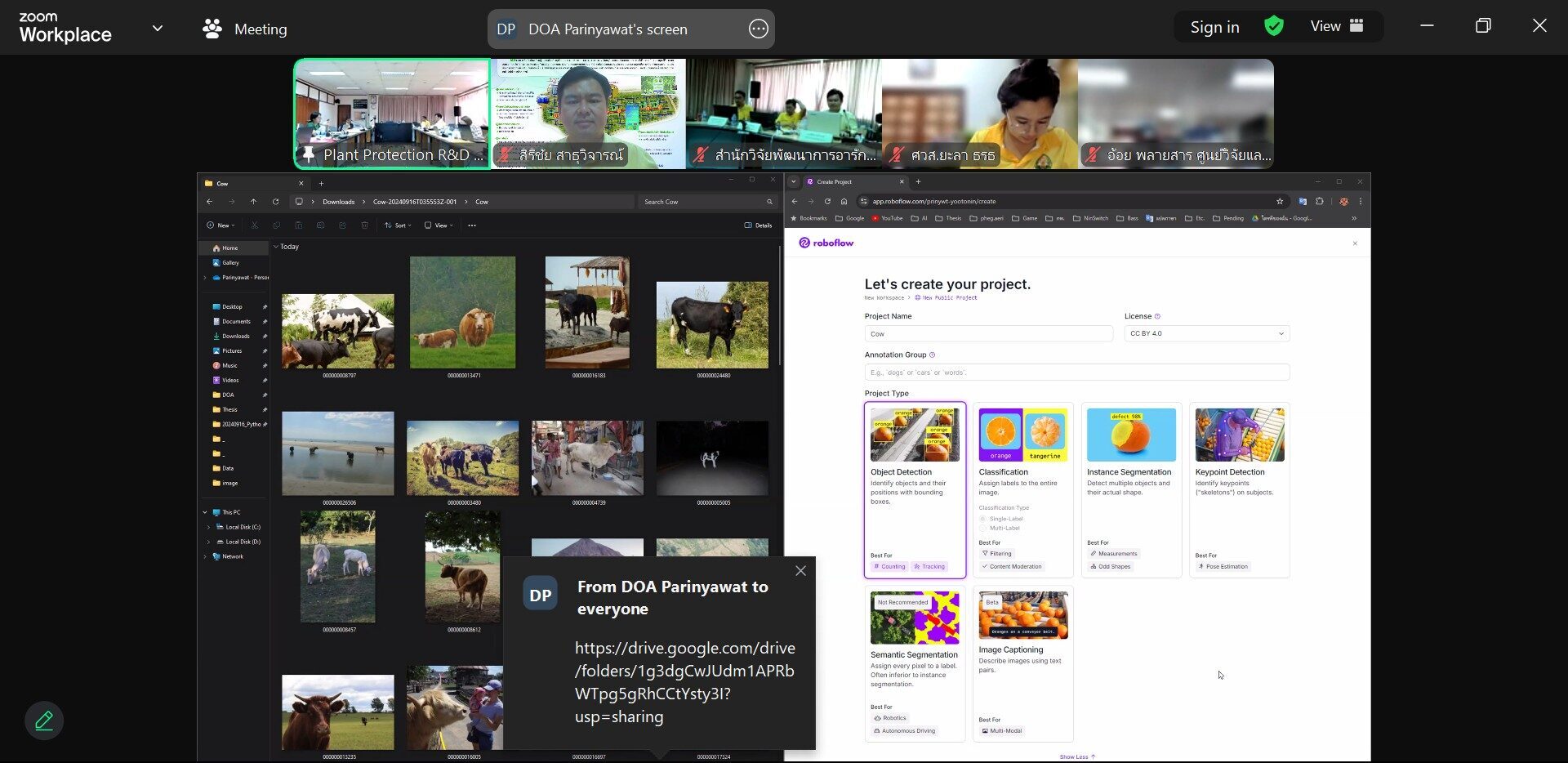Click the roboflow logo
This screenshot has width=1568, height=763.
click(826, 243)
